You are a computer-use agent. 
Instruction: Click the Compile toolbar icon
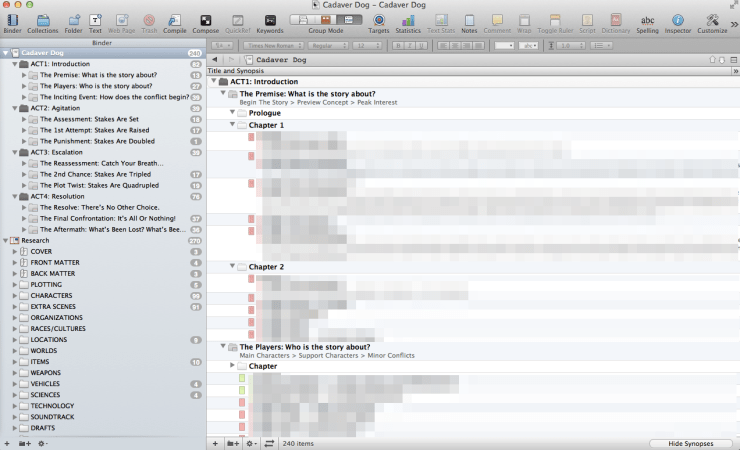(x=175, y=20)
